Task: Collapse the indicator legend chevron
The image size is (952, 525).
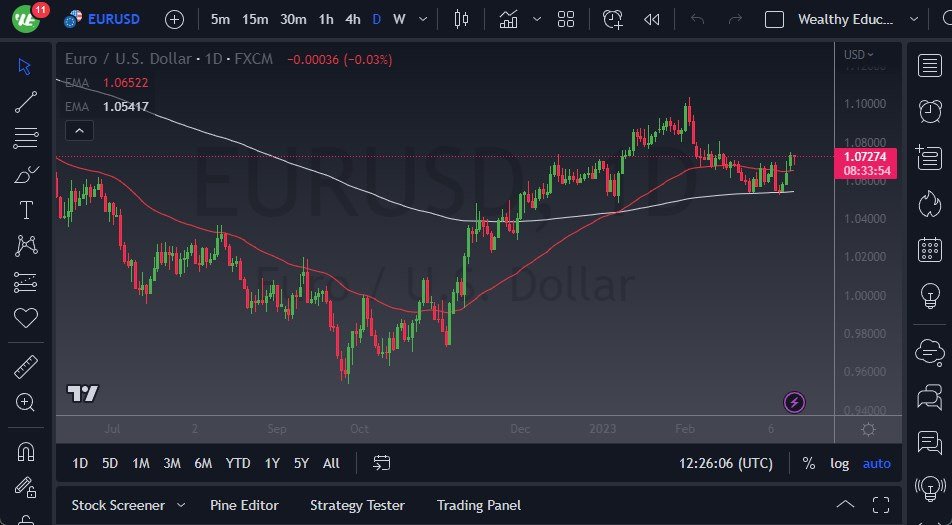Action: [x=78, y=130]
